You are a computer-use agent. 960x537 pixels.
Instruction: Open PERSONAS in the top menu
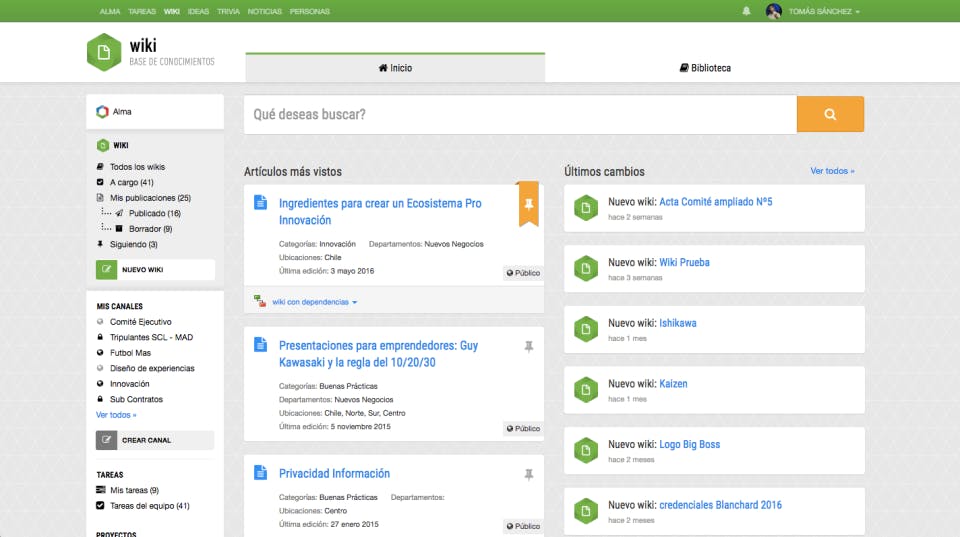310,12
